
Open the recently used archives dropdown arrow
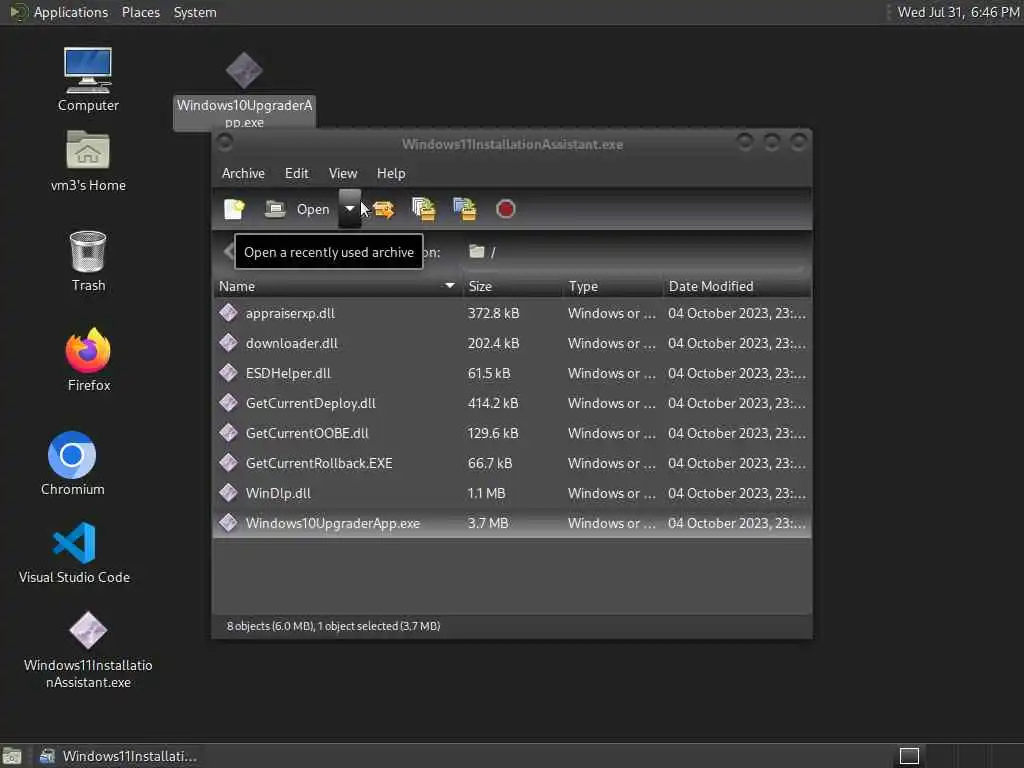click(349, 209)
